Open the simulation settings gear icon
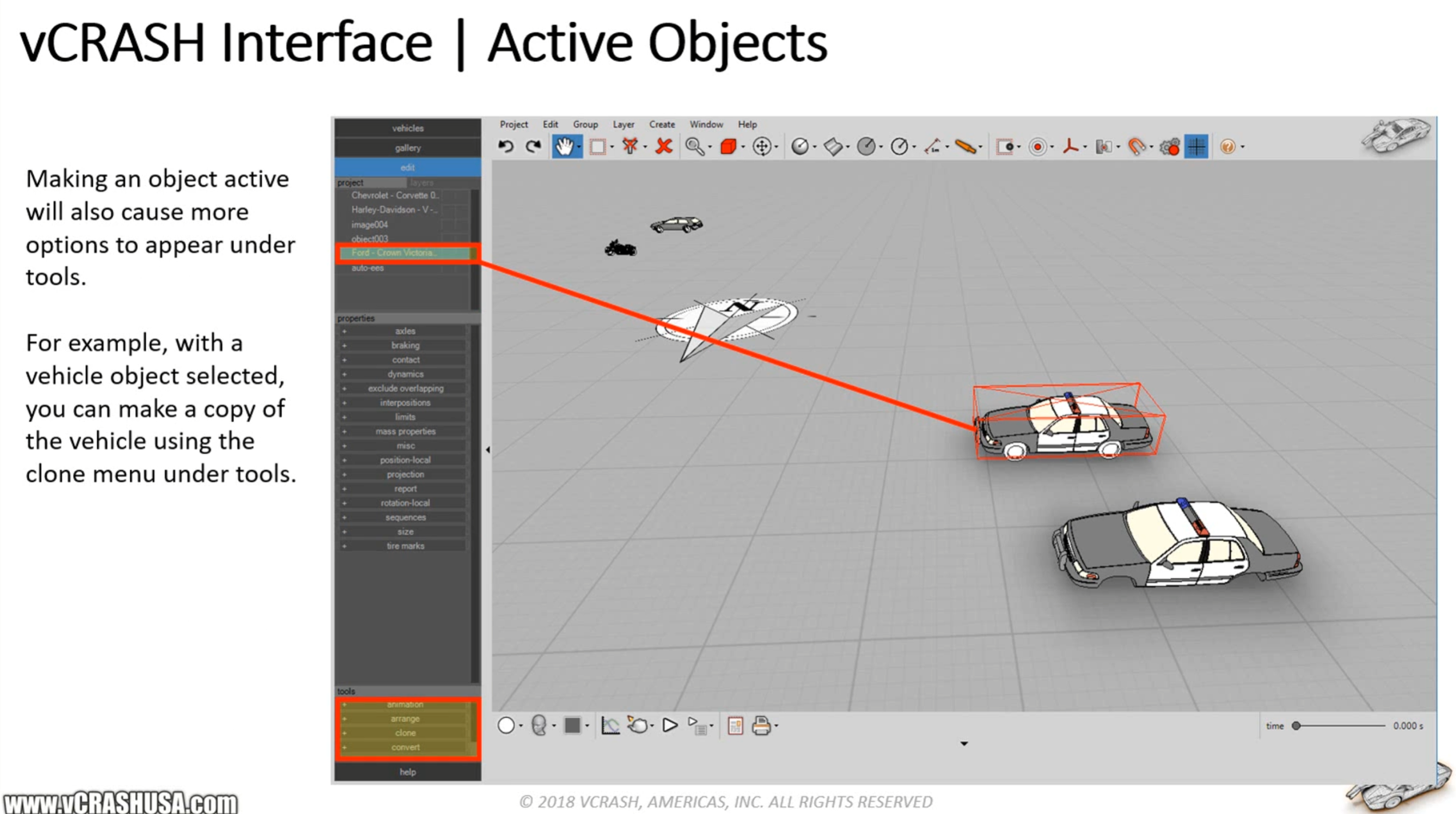Viewport: 1456px width, 814px height. click(x=1169, y=146)
